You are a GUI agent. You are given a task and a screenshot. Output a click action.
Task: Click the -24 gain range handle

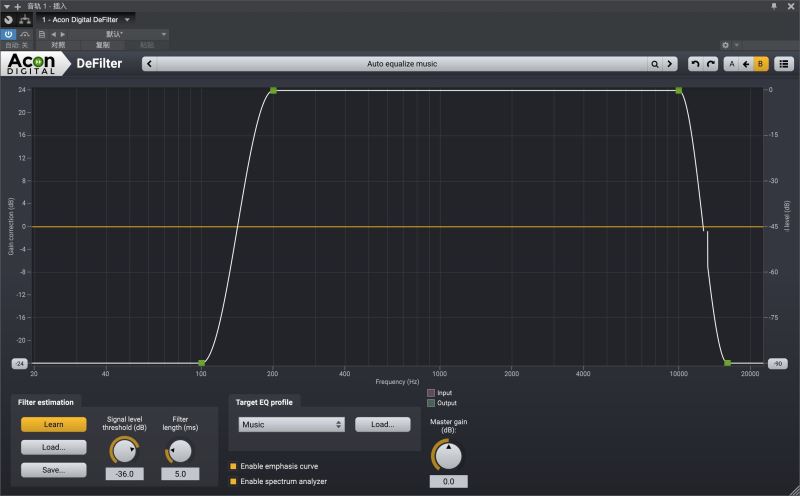click(19, 364)
